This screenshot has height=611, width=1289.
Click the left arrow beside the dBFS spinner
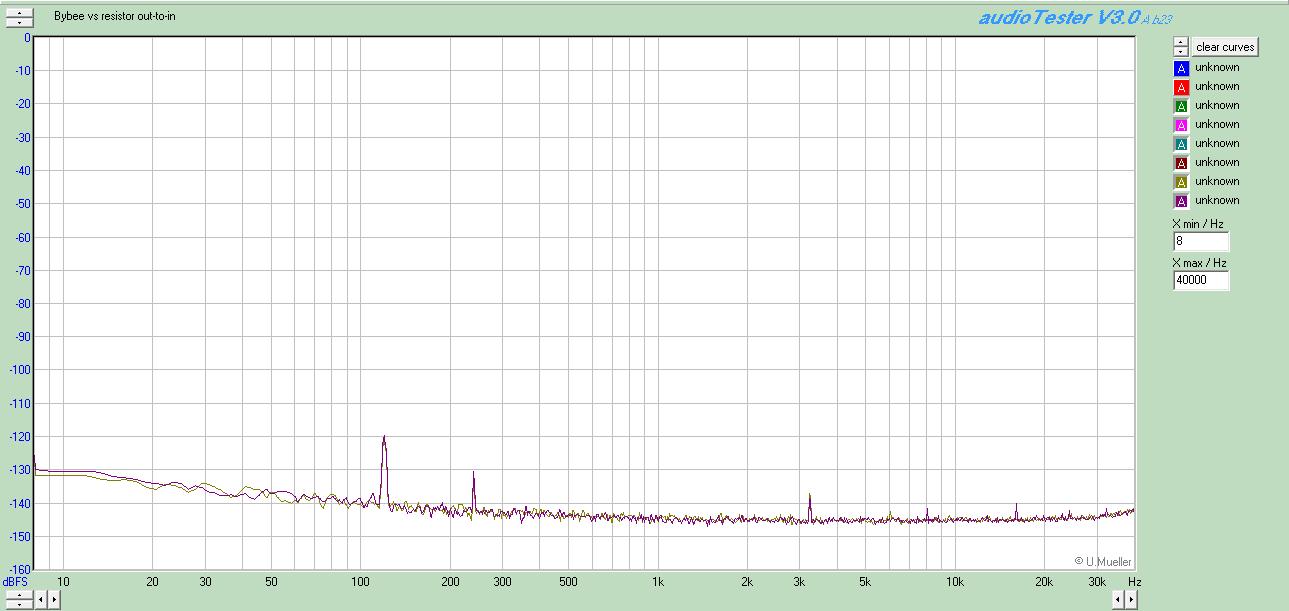pos(41,599)
